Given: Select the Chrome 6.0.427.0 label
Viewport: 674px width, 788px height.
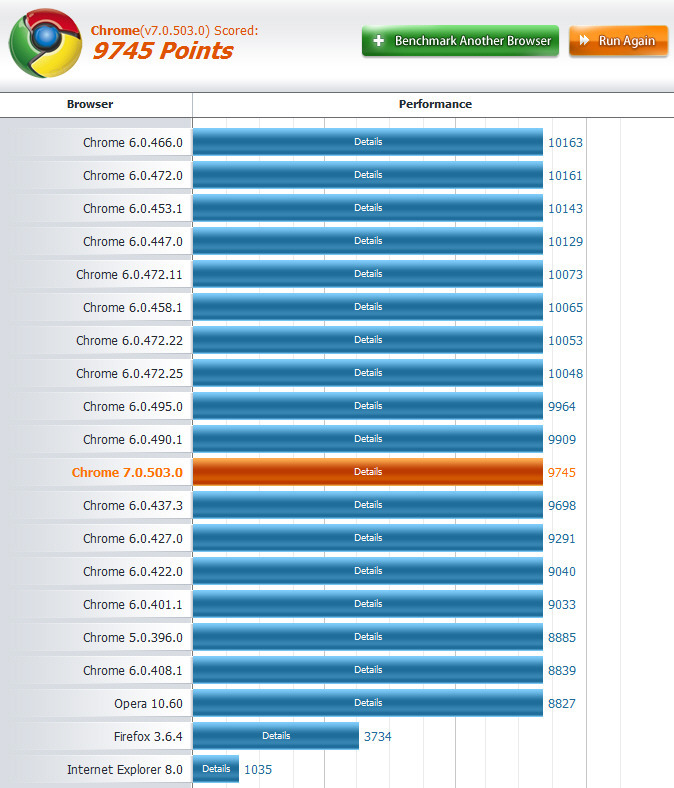Looking at the screenshot, I should click(x=133, y=539).
